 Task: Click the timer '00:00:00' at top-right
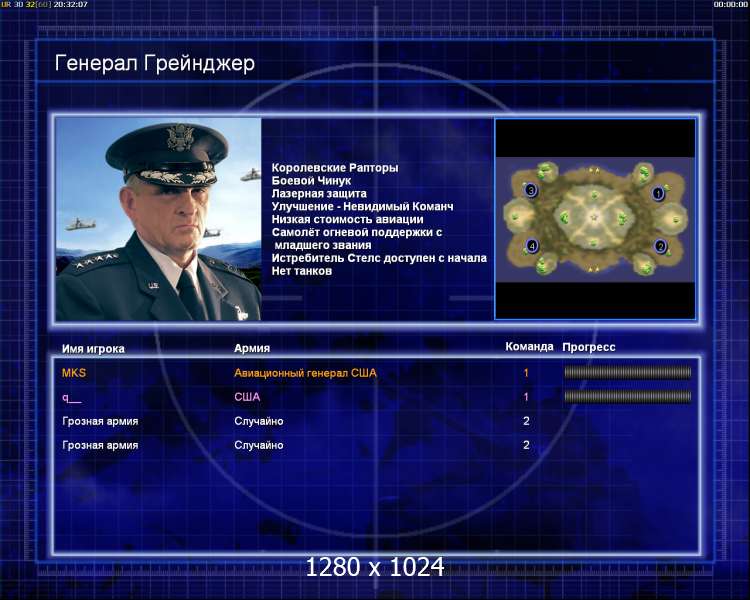pyautogui.click(x=730, y=4)
